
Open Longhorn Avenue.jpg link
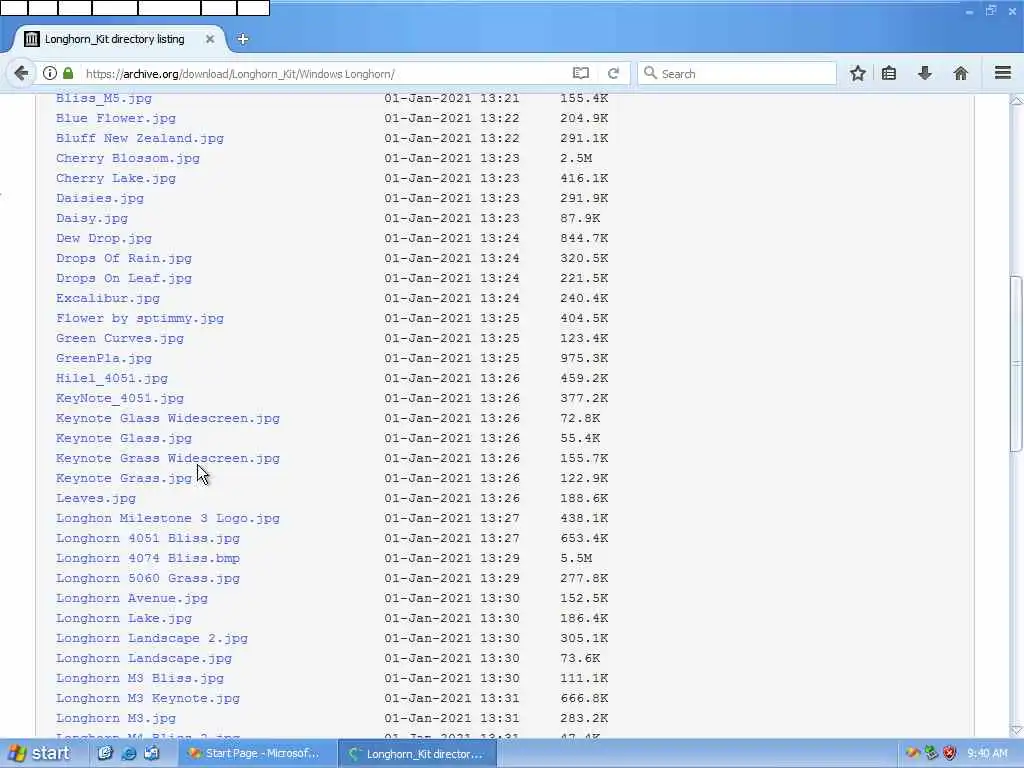(132, 598)
